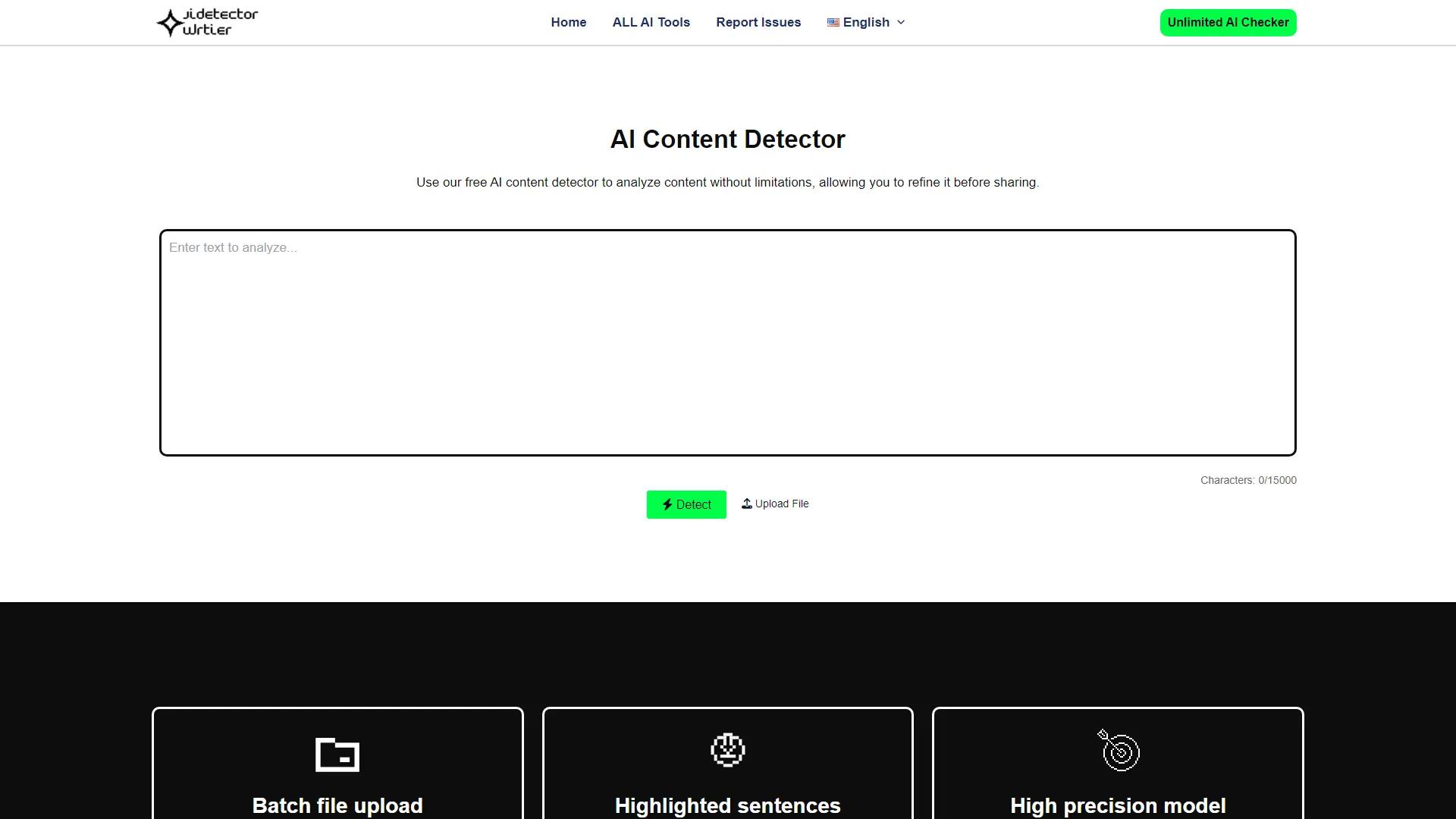Click inside the text analysis input area

tap(727, 341)
